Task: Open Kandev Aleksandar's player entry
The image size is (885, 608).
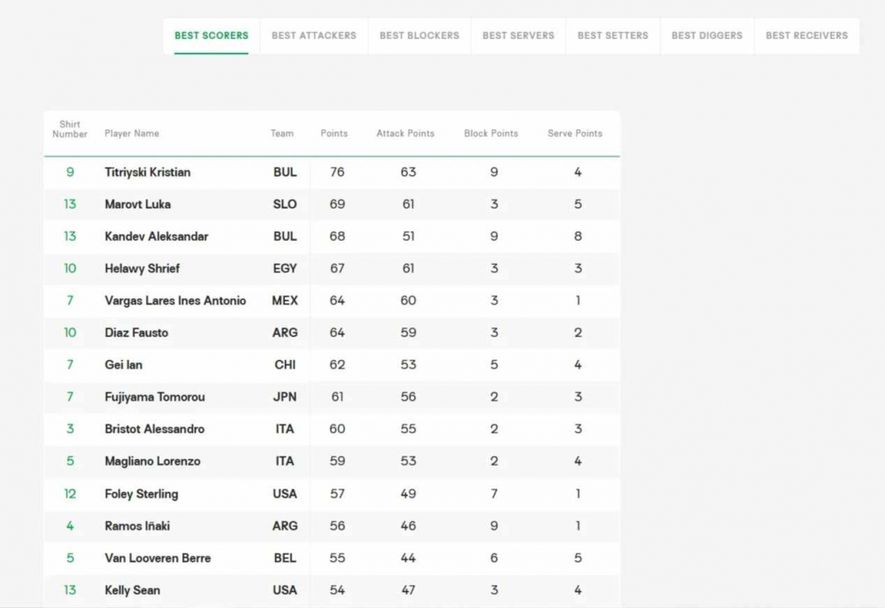Action: 156,237
